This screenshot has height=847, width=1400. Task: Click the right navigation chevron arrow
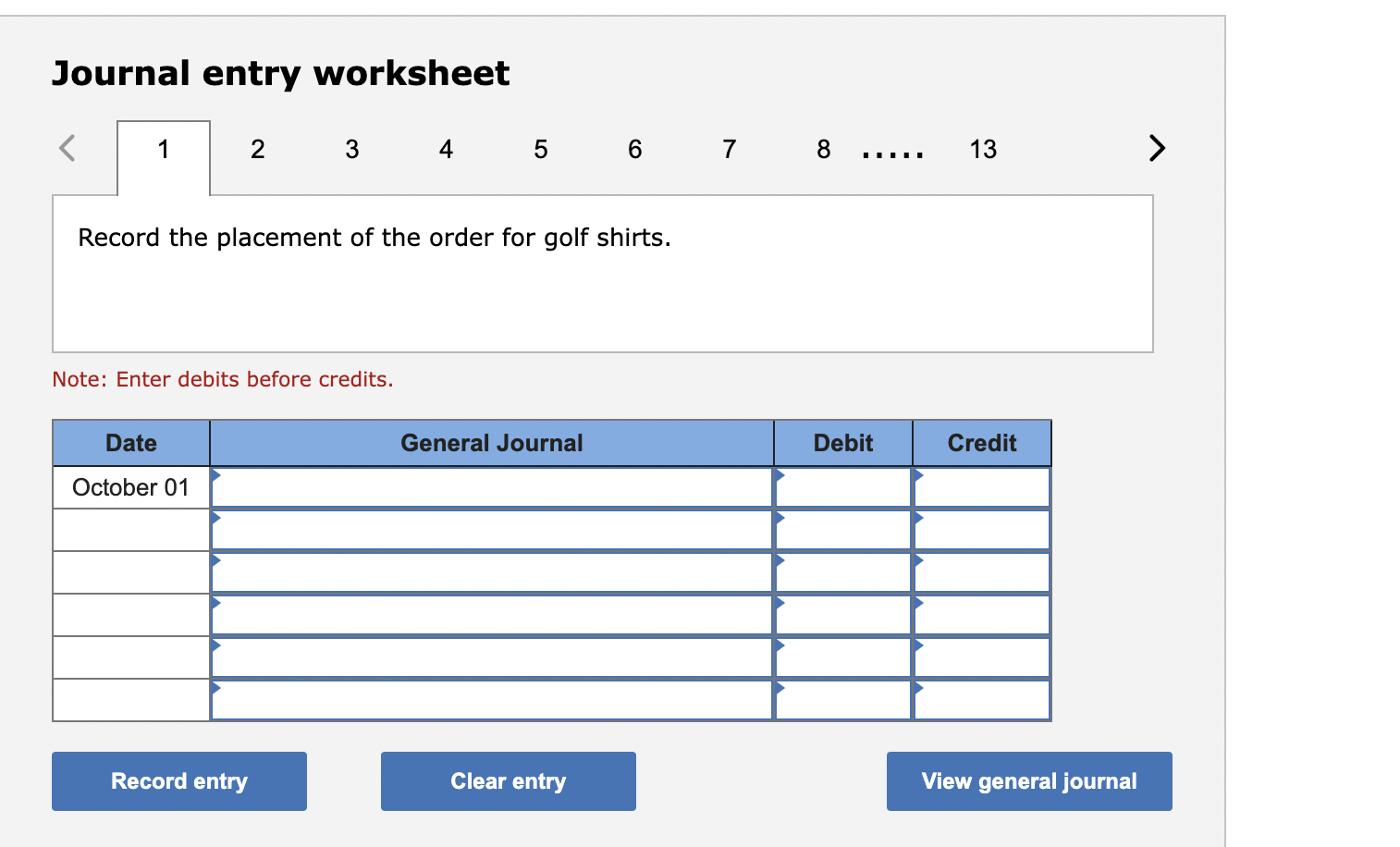[1156, 148]
